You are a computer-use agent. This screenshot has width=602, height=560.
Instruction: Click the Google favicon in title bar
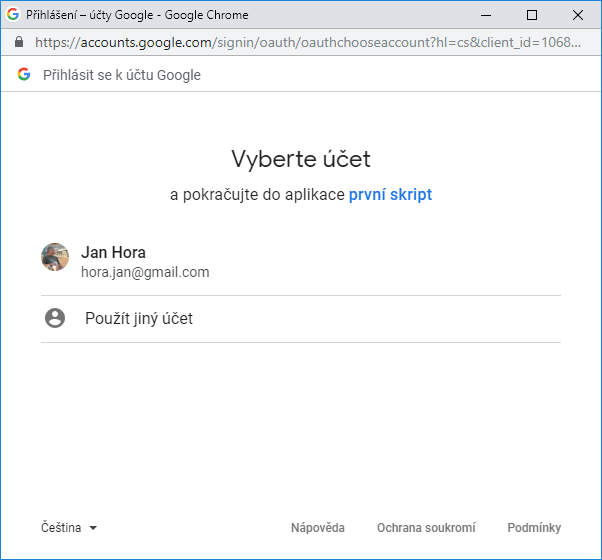13,15
